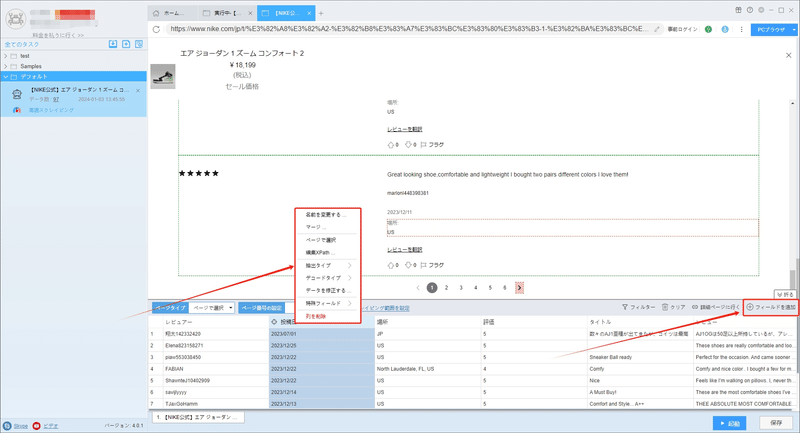Click reviewer cell "FABIAN"
The height and width of the screenshot is (433, 800).
click(x=215, y=369)
